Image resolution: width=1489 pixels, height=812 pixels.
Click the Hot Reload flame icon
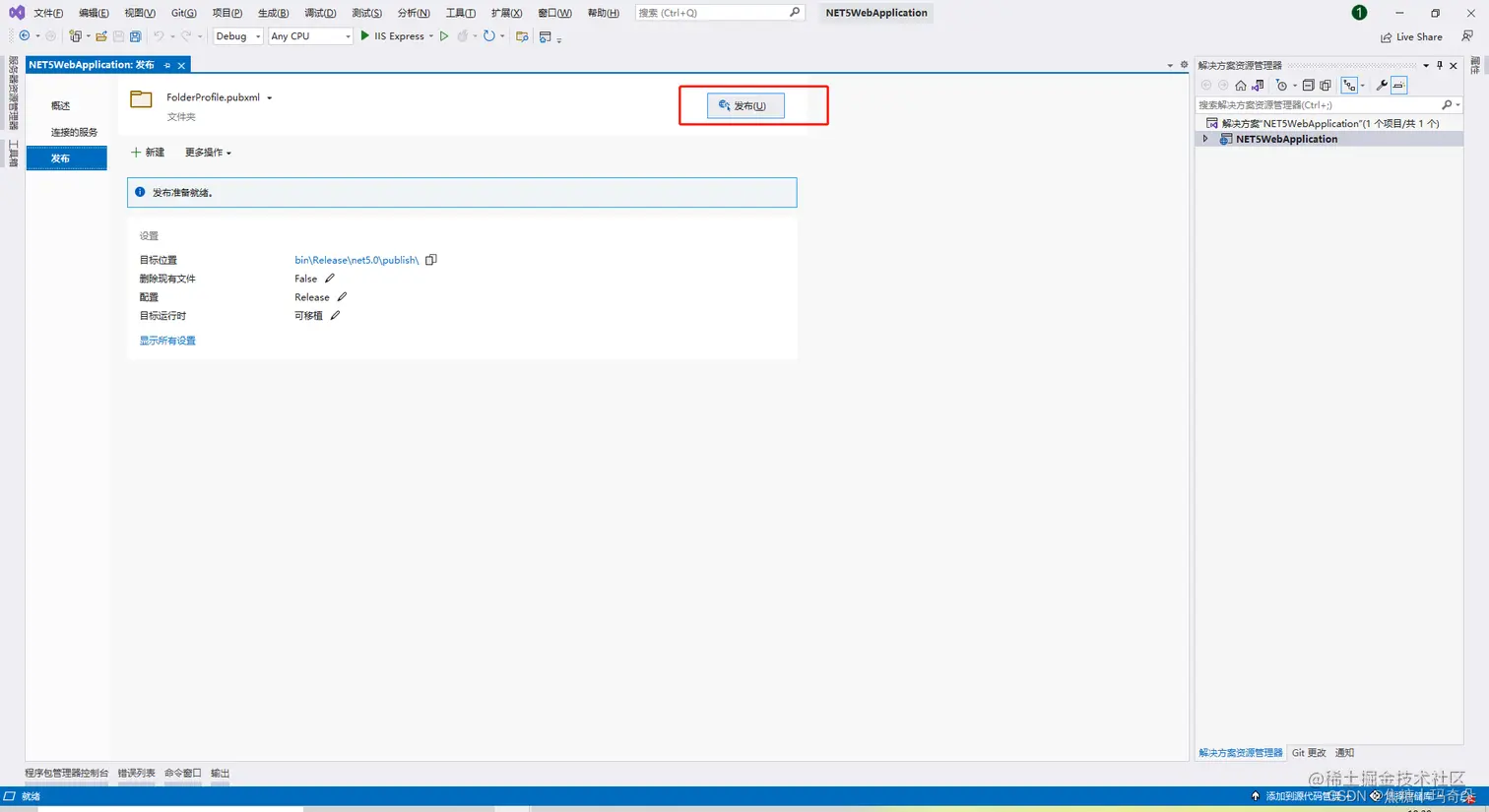pyautogui.click(x=463, y=36)
